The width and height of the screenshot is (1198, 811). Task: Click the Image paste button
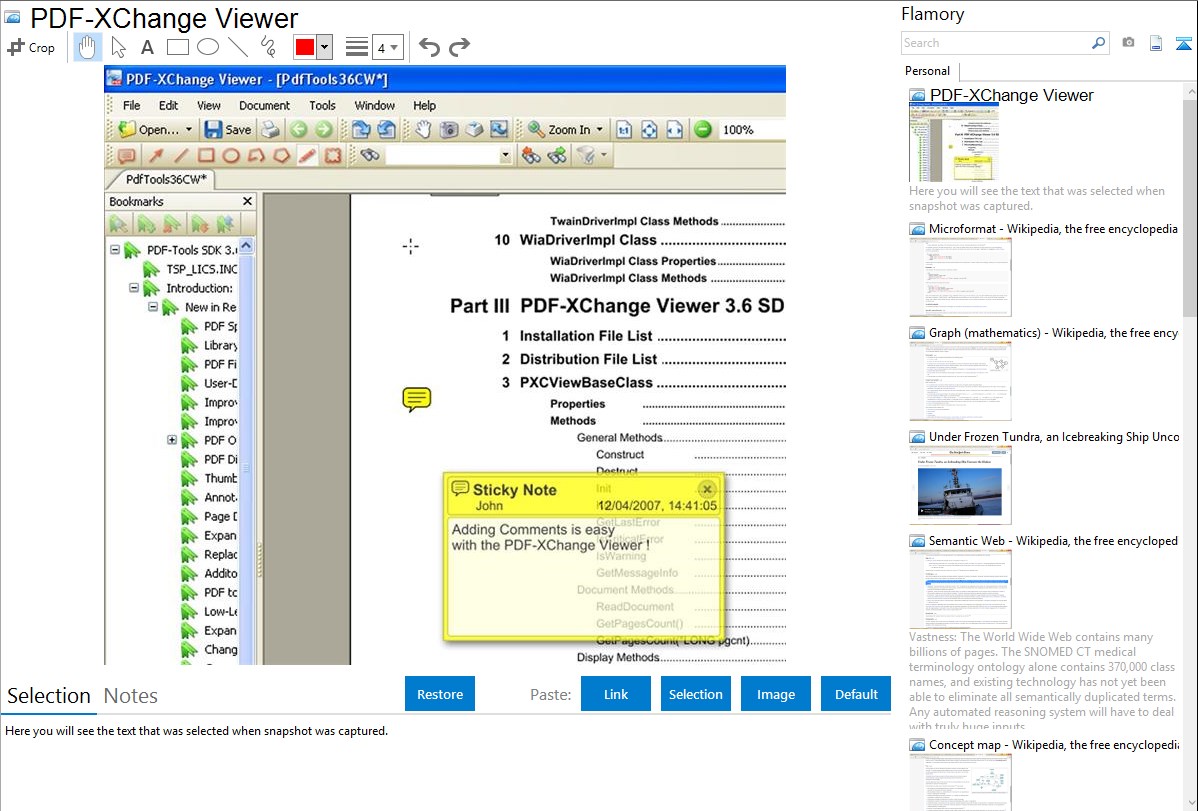pos(775,694)
